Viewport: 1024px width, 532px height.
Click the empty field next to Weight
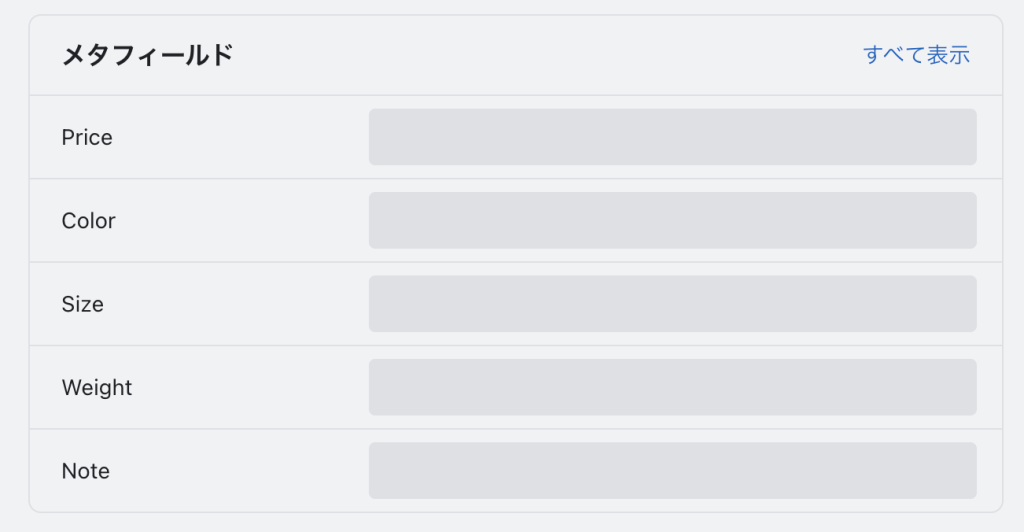[672, 387]
